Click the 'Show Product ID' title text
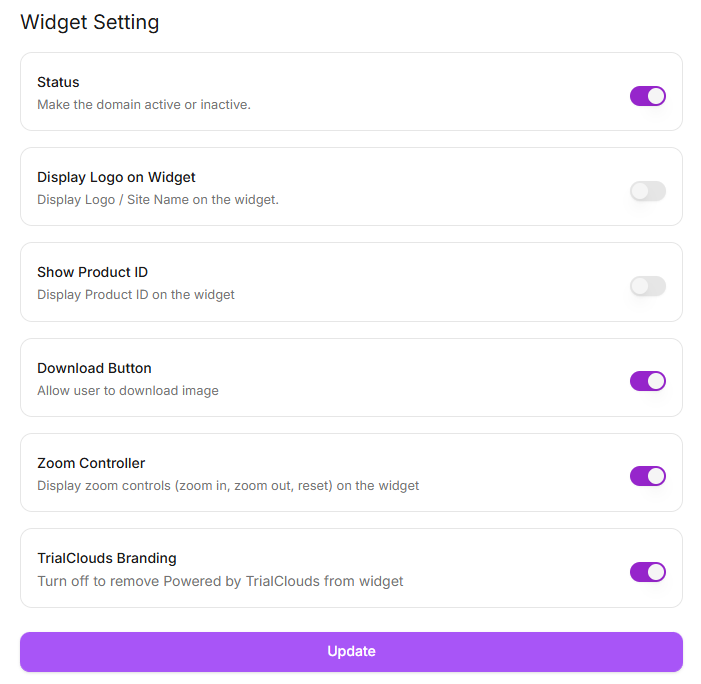The width and height of the screenshot is (701, 684). [92, 272]
